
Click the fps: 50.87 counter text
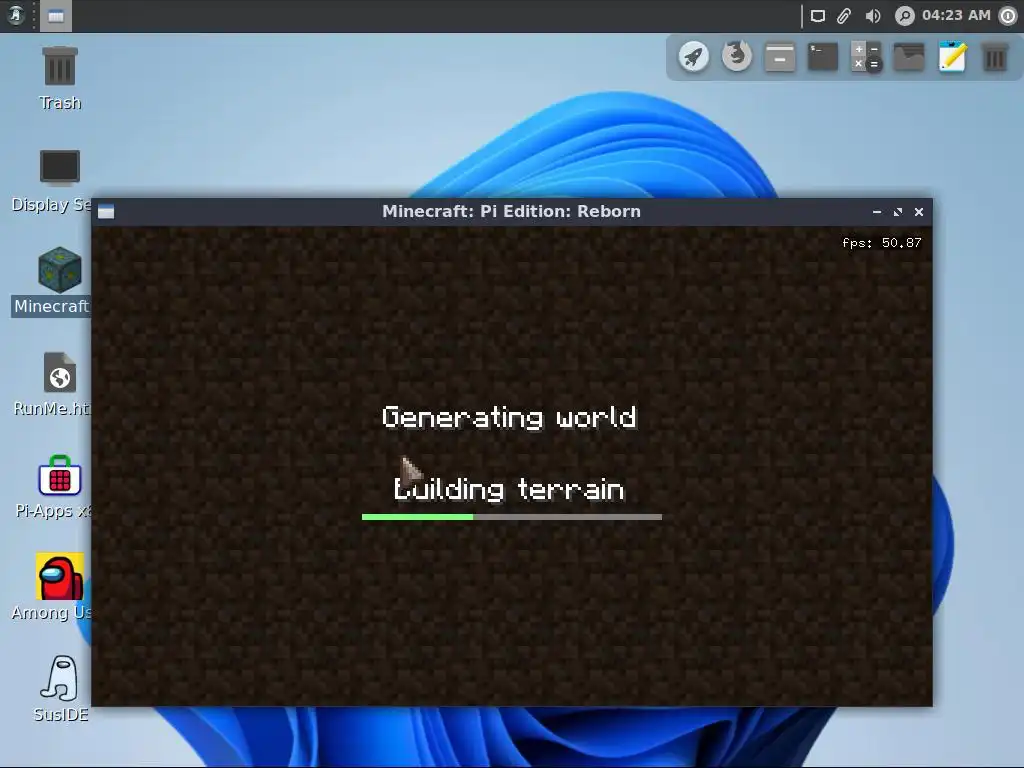pos(882,243)
